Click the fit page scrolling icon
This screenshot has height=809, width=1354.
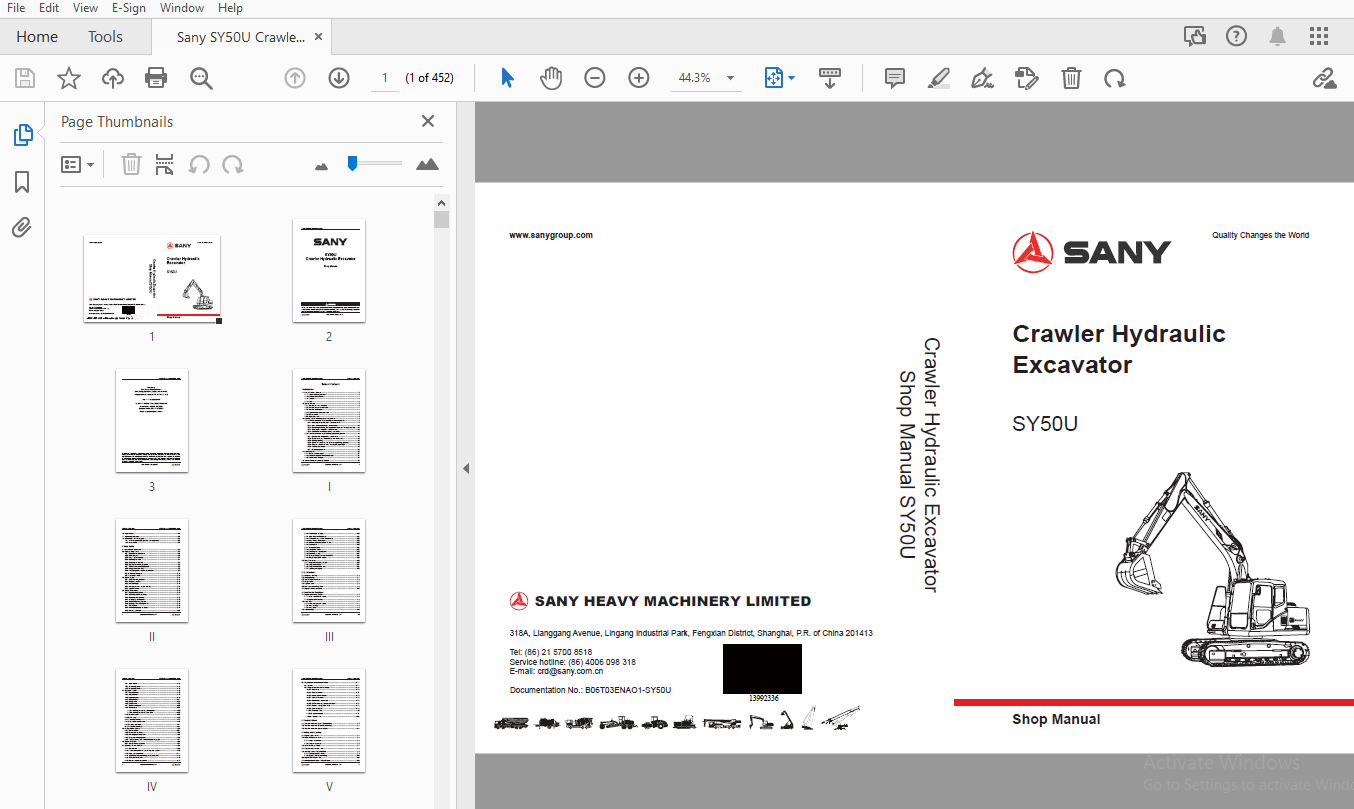pos(773,78)
